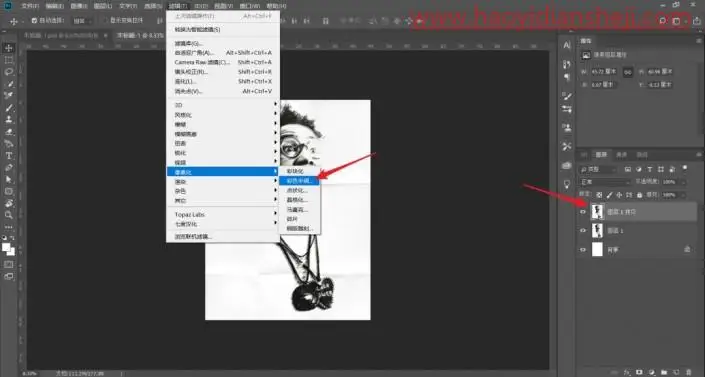Choose Camera Raw filter menu item
The width and height of the screenshot is (705, 377).
point(223,62)
